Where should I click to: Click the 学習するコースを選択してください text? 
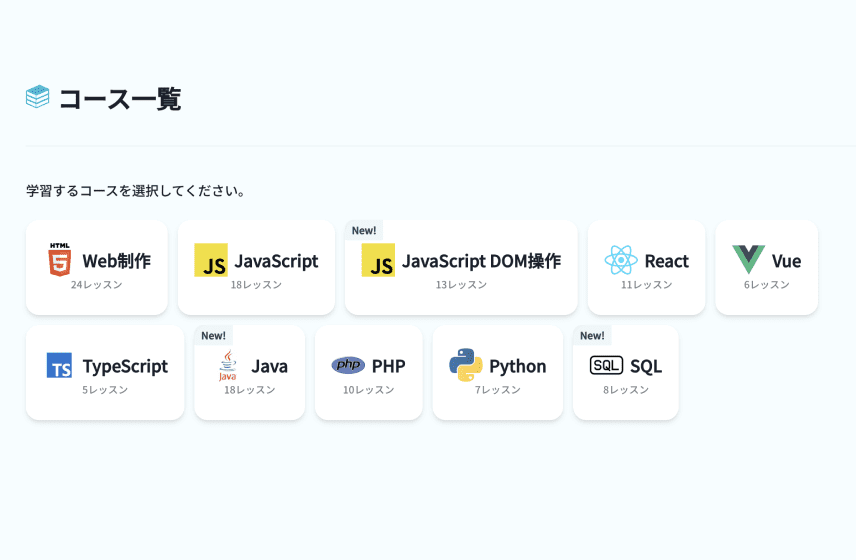[x=136, y=191]
